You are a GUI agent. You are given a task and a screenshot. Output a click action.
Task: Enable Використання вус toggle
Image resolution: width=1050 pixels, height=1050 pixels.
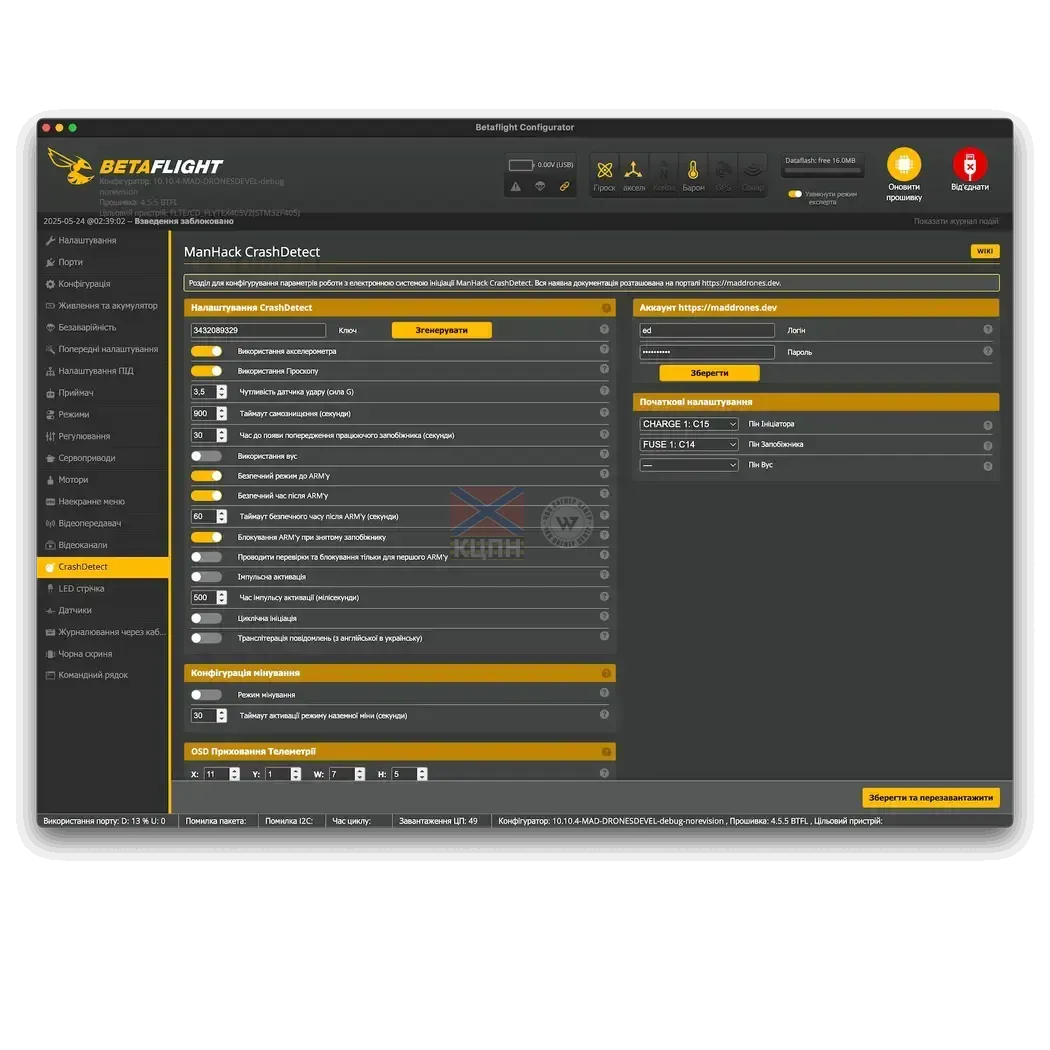(206, 456)
